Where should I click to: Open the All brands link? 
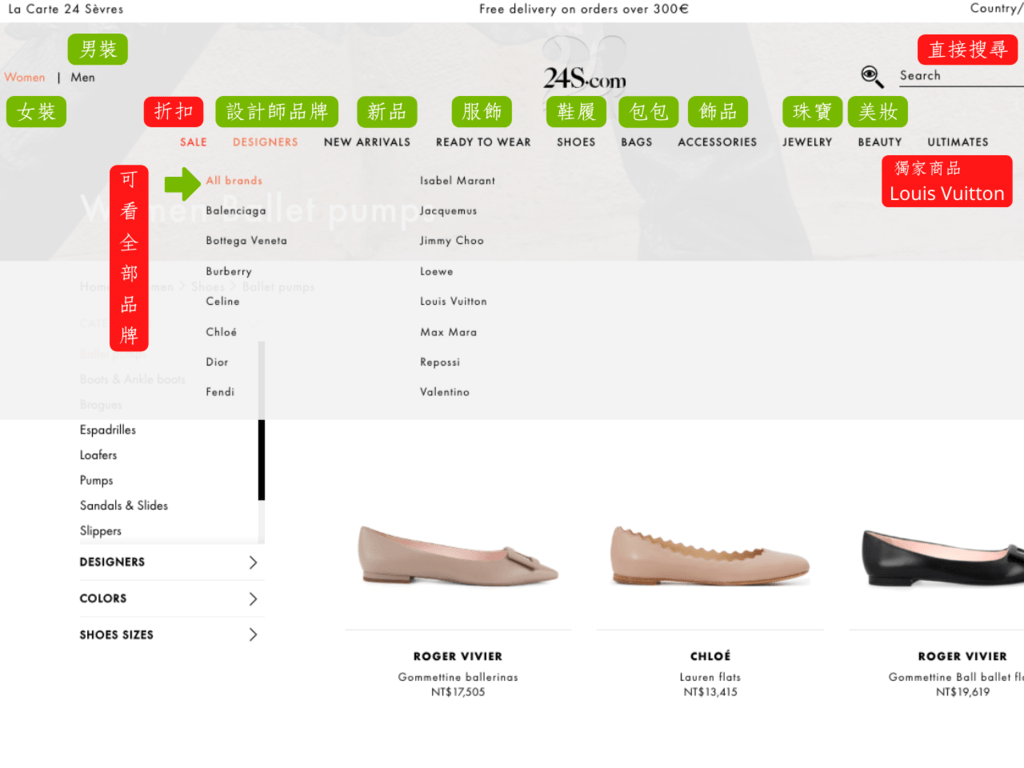coord(234,180)
